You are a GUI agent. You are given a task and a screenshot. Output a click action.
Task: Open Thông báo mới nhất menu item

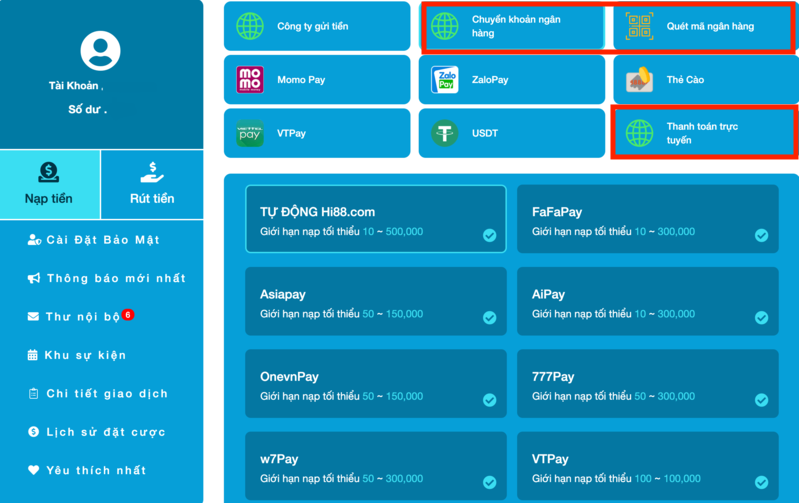[x=106, y=278]
